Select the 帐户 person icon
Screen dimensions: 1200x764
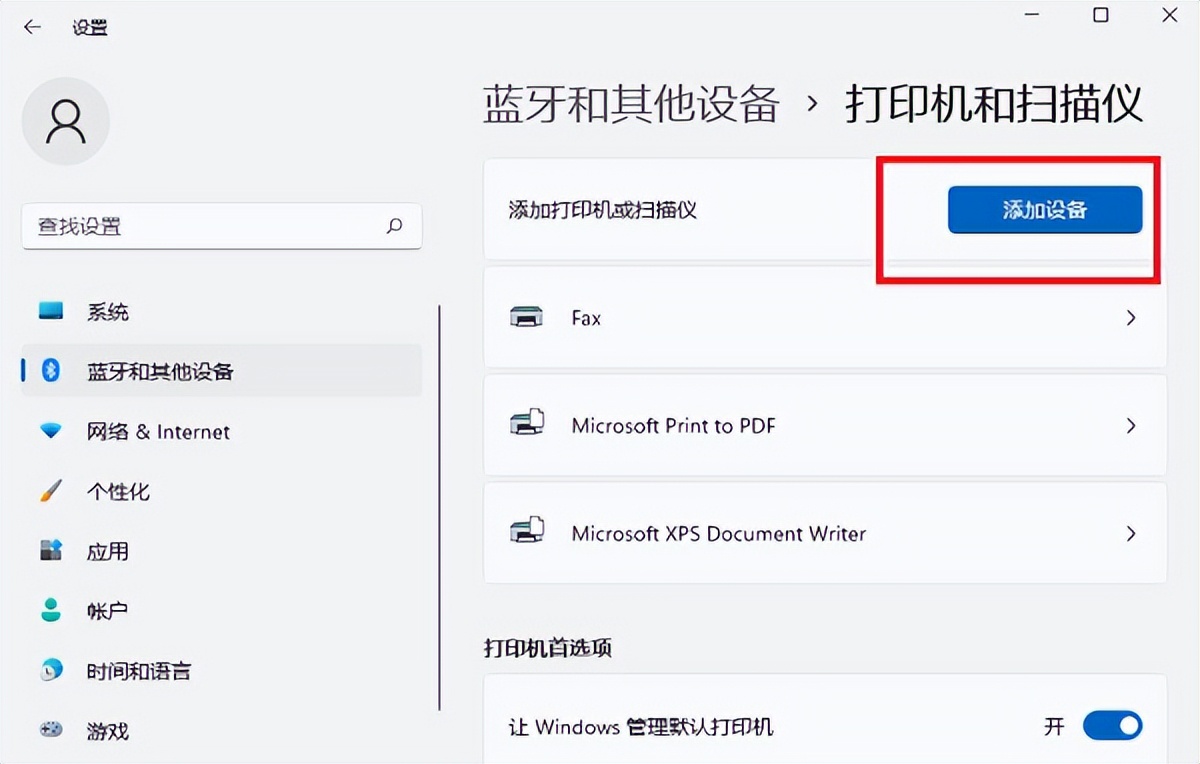[50, 611]
